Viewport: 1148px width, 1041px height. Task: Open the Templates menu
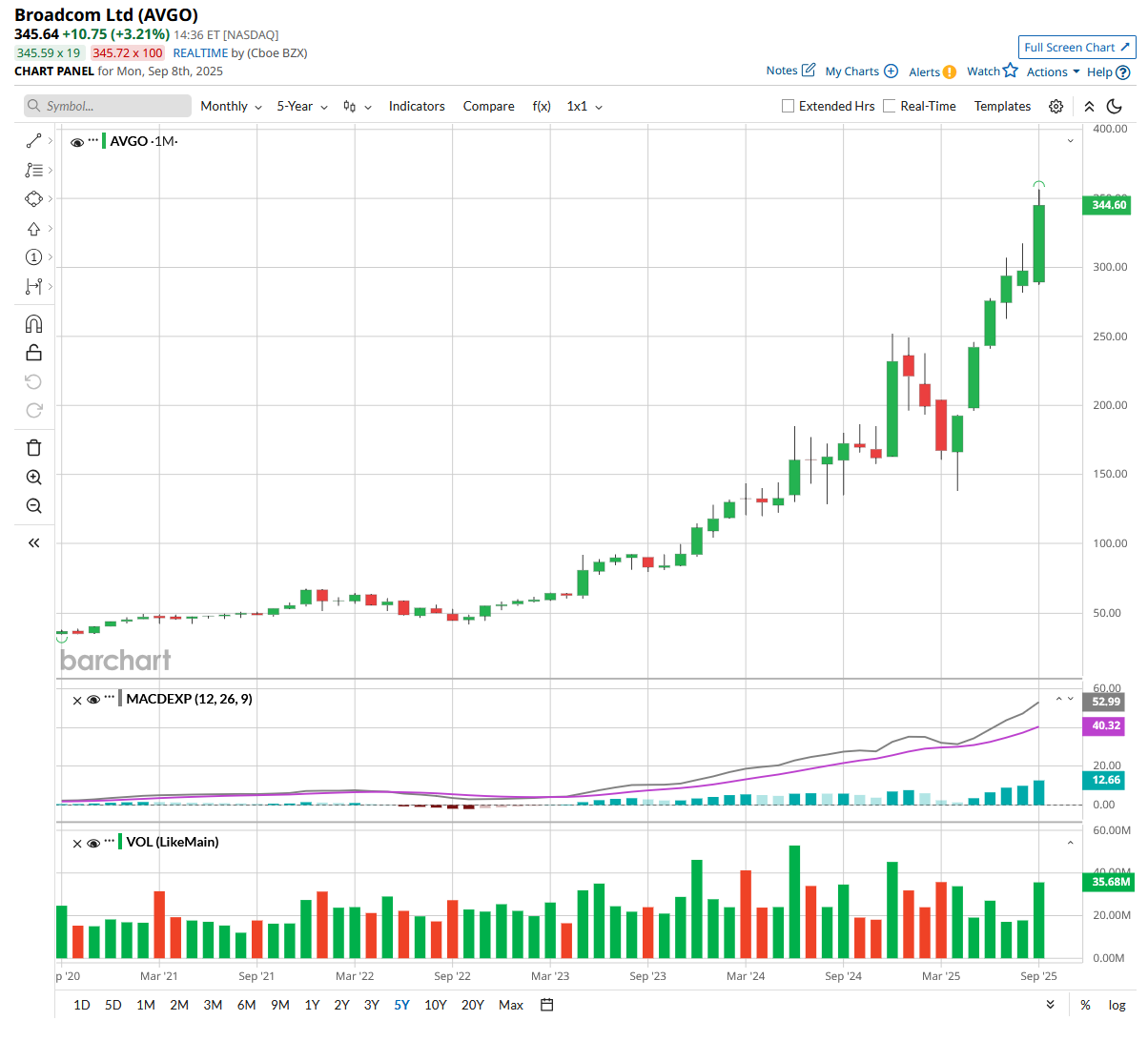(x=1002, y=106)
